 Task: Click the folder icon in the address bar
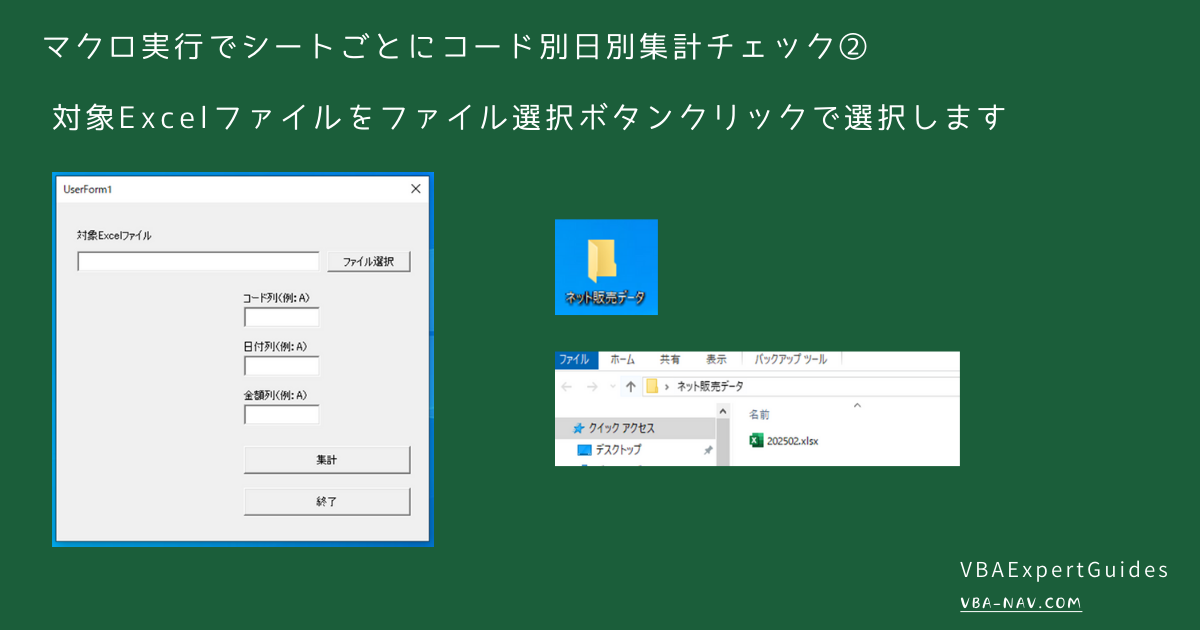(x=653, y=384)
